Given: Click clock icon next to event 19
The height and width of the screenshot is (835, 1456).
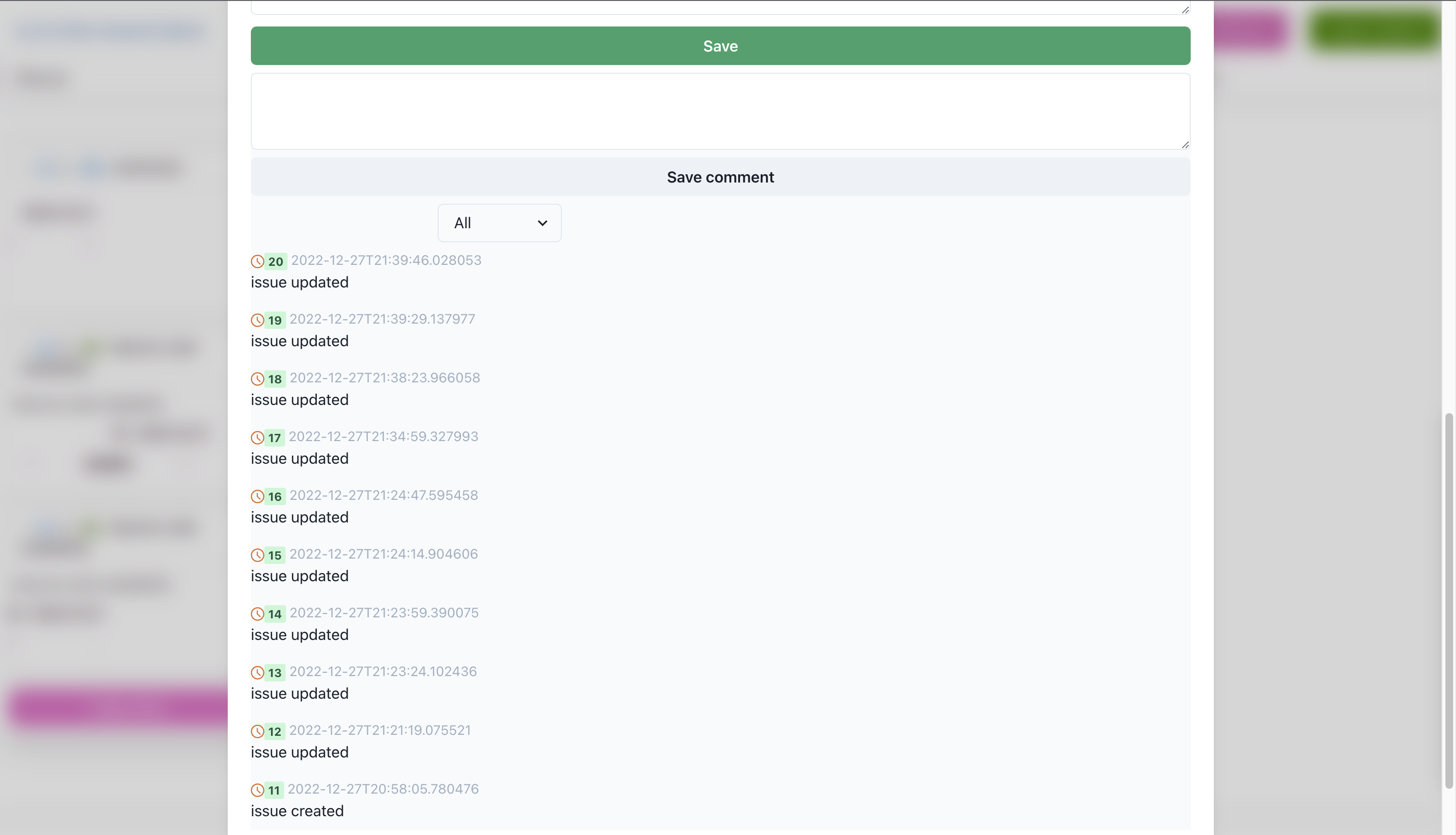Looking at the screenshot, I should 258,321.
